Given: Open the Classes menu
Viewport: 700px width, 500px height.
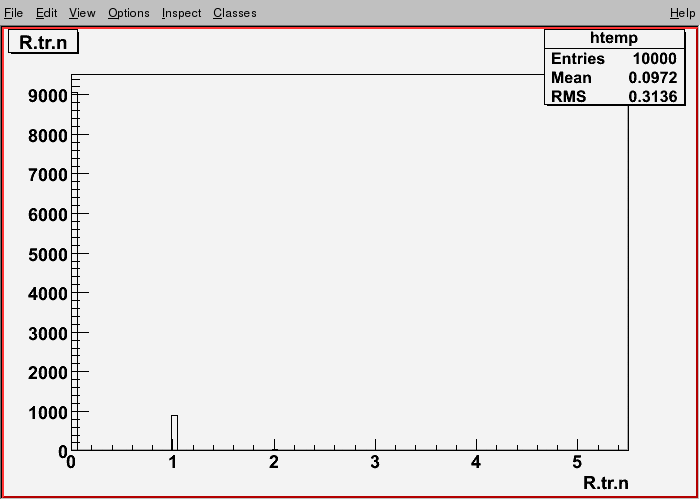Looking at the screenshot, I should coord(235,13).
